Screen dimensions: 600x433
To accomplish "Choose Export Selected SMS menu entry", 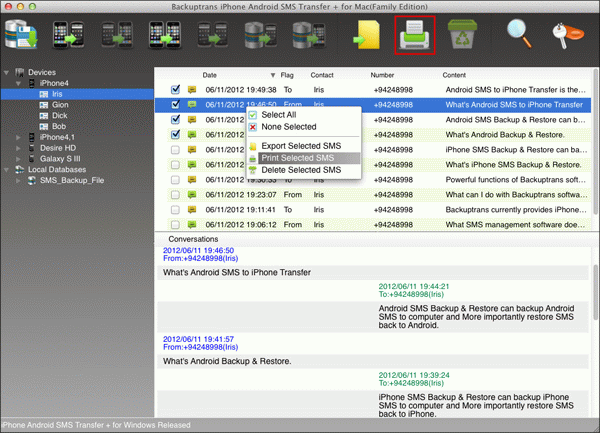I will pyautogui.click(x=301, y=146).
